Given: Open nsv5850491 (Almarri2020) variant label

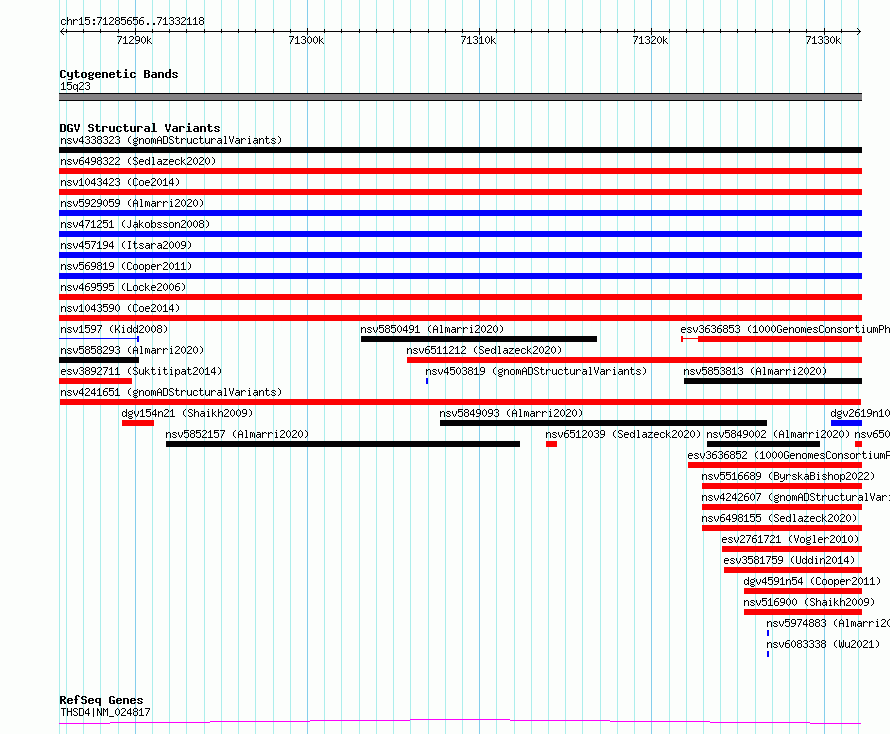Looking at the screenshot, I should click(x=432, y=329).
